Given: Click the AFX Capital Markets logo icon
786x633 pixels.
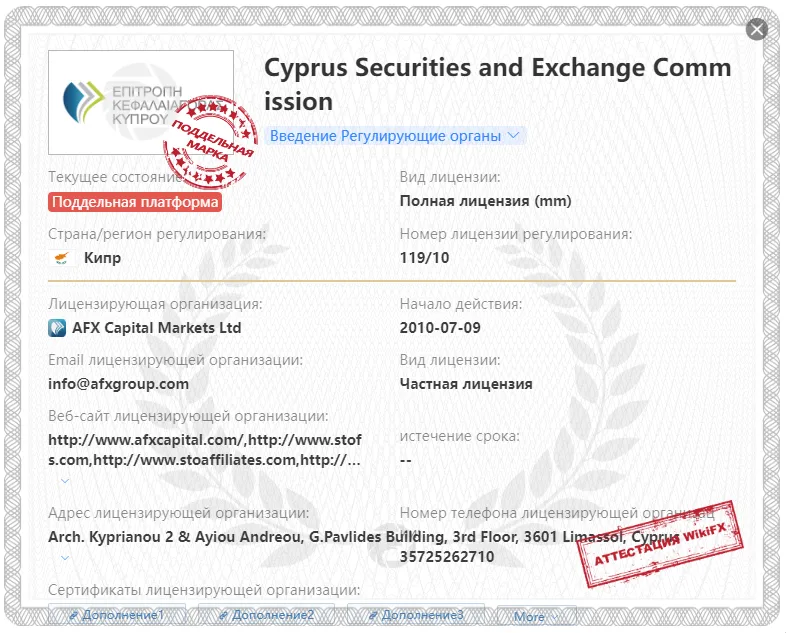Looking at the screenshot, I should [x=57, y=328].
